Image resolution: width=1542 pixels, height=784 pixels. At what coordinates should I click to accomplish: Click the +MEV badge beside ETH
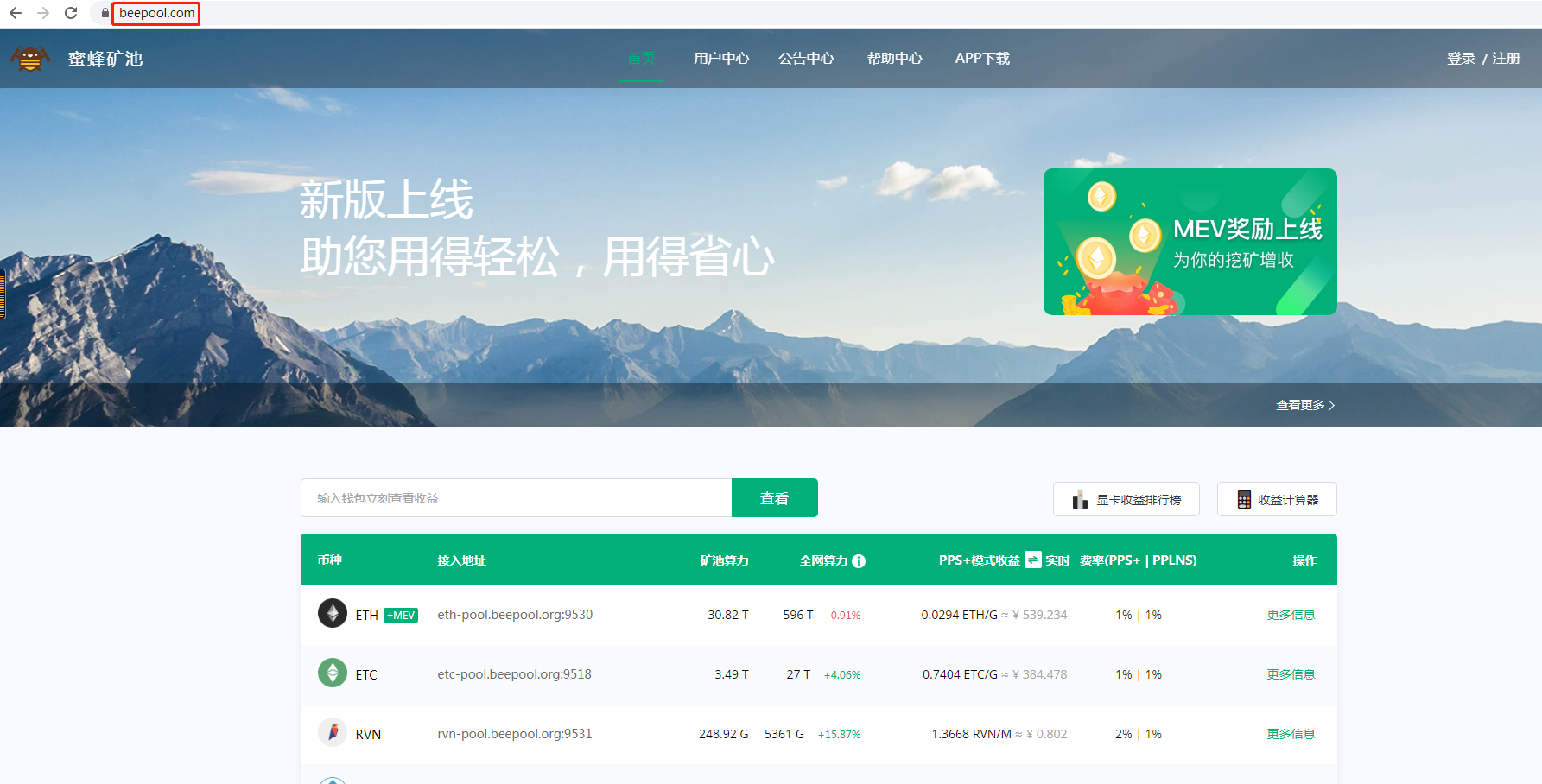(x=401, y=615)
